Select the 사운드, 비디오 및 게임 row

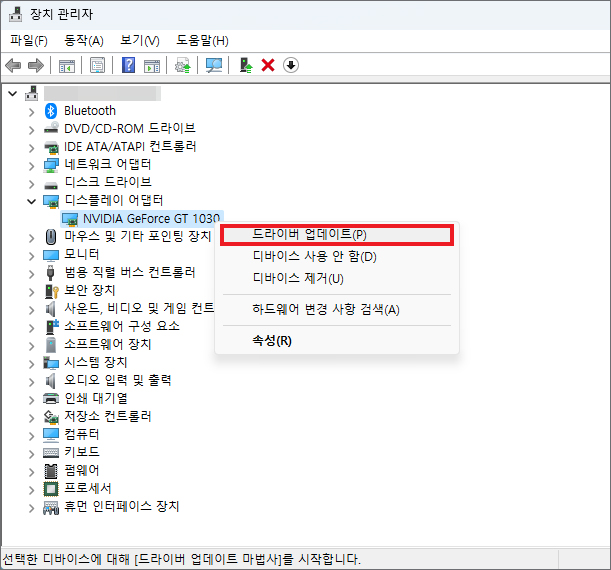(139, 309)
